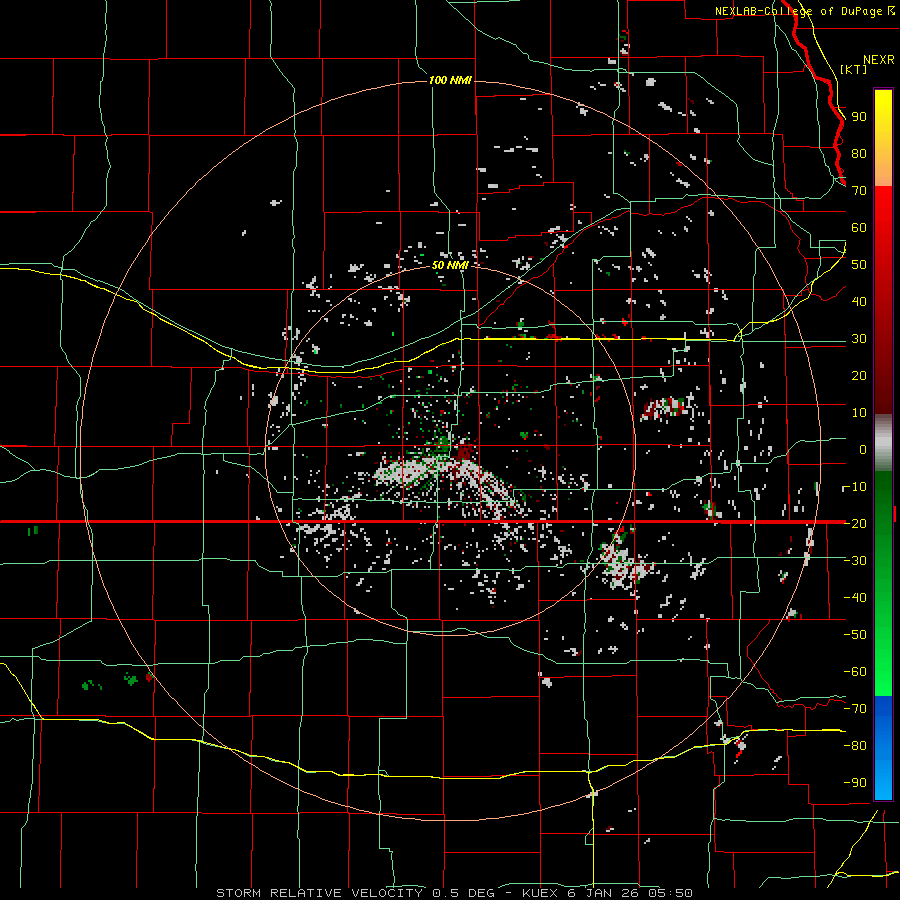
Task: Click the 30 value on the scale
Action: 859,339
